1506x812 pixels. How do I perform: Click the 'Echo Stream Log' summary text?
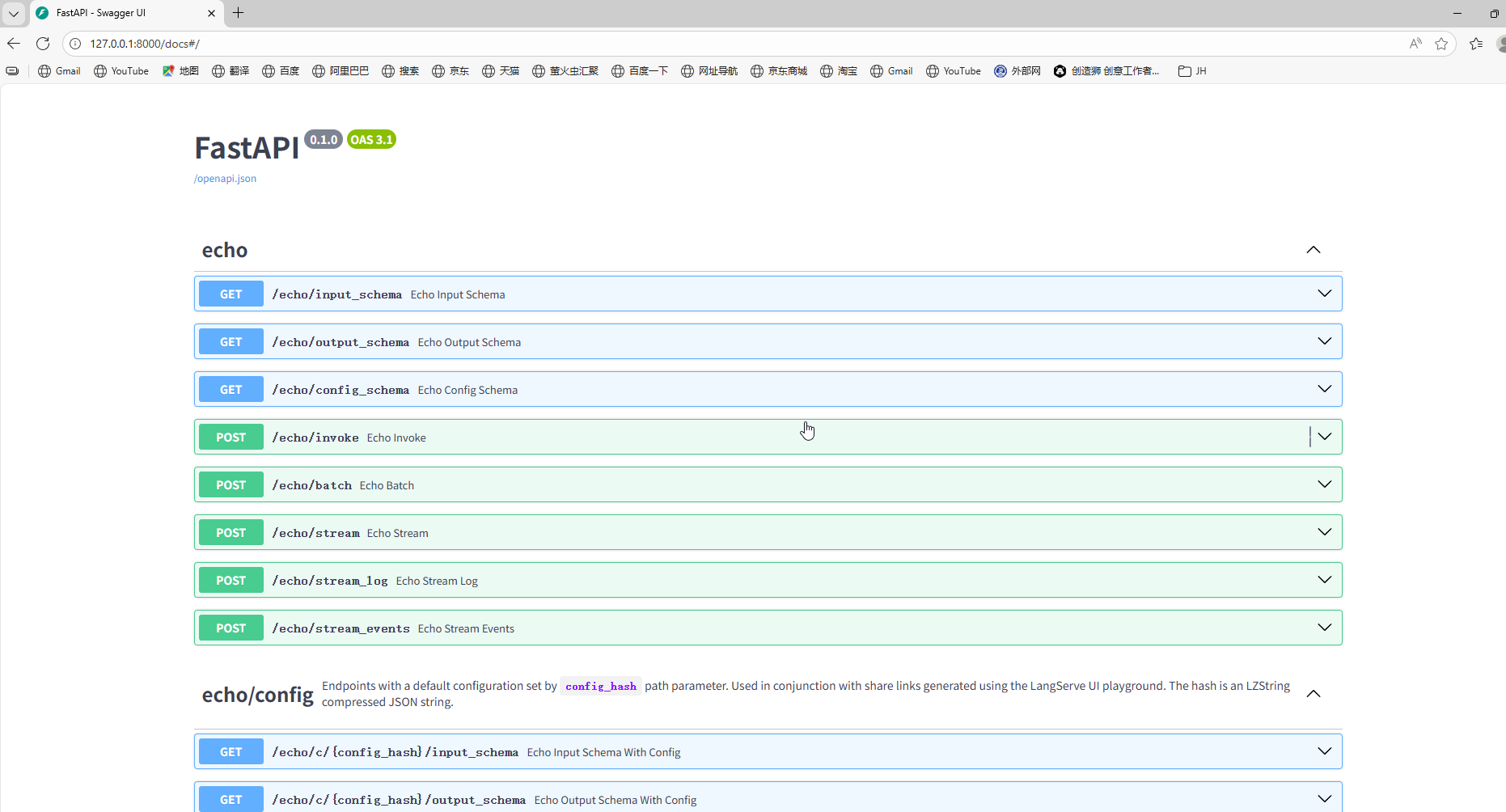coord(437,581)
